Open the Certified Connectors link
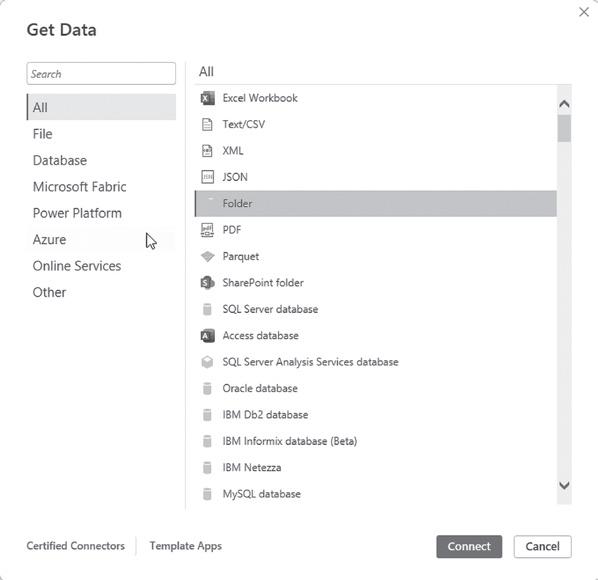Screen dimensions: 598x580 76,546
